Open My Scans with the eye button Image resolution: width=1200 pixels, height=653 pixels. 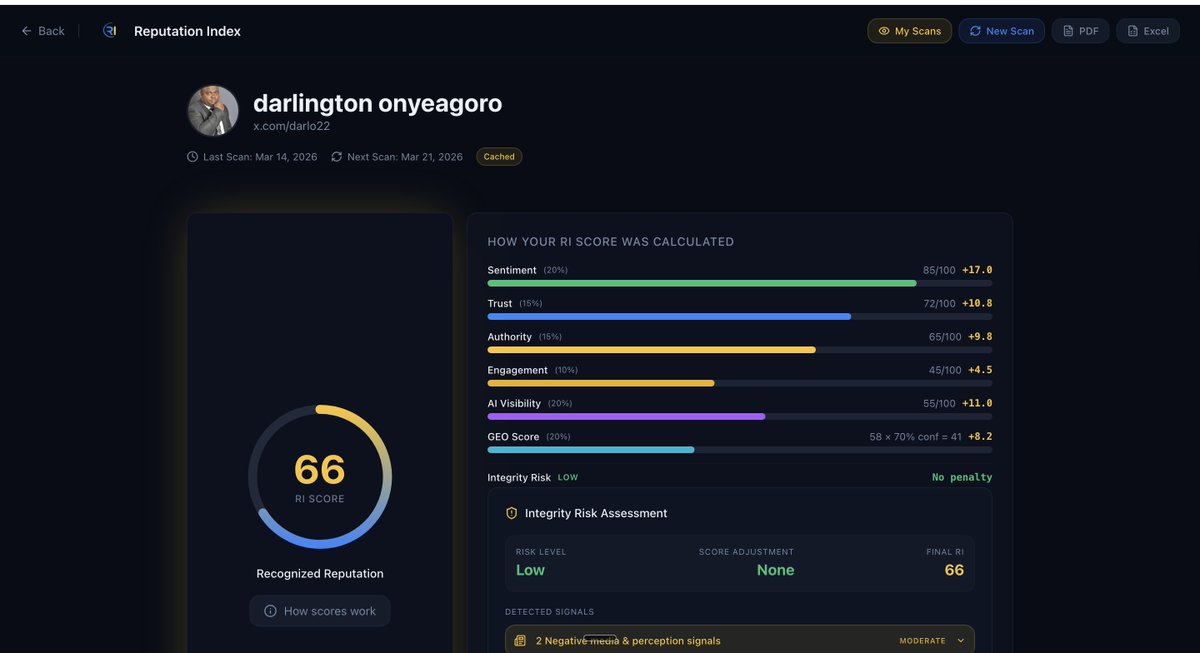(x=909, y=31)
